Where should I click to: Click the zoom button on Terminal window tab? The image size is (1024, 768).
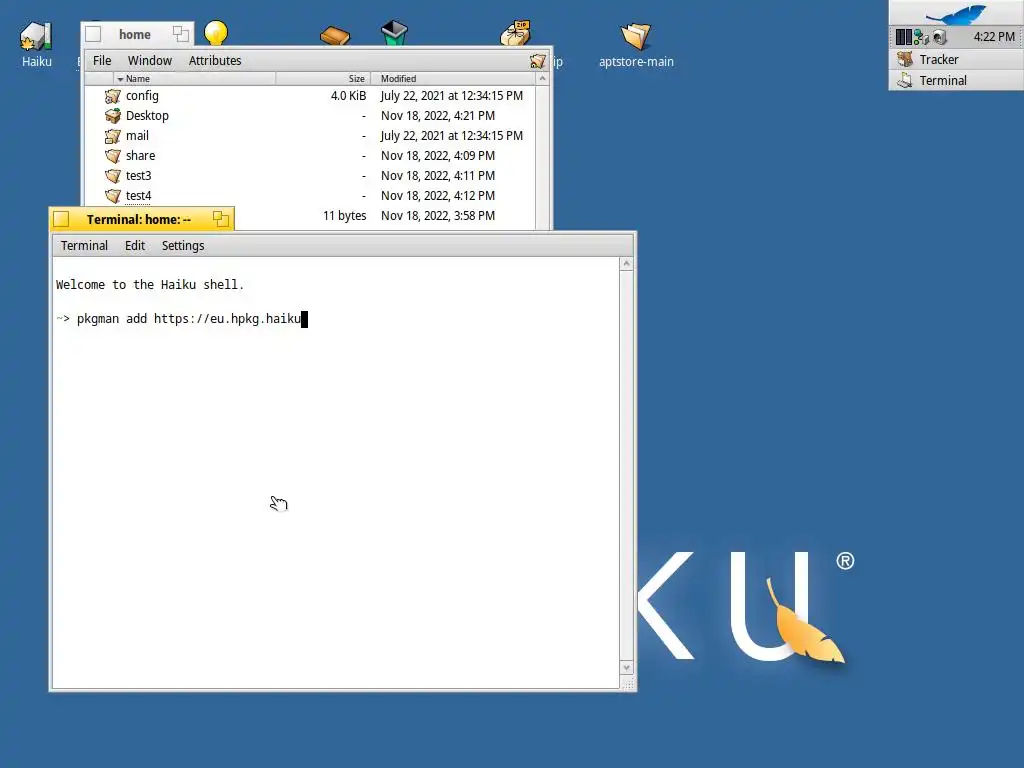click(x=221, y=219)
